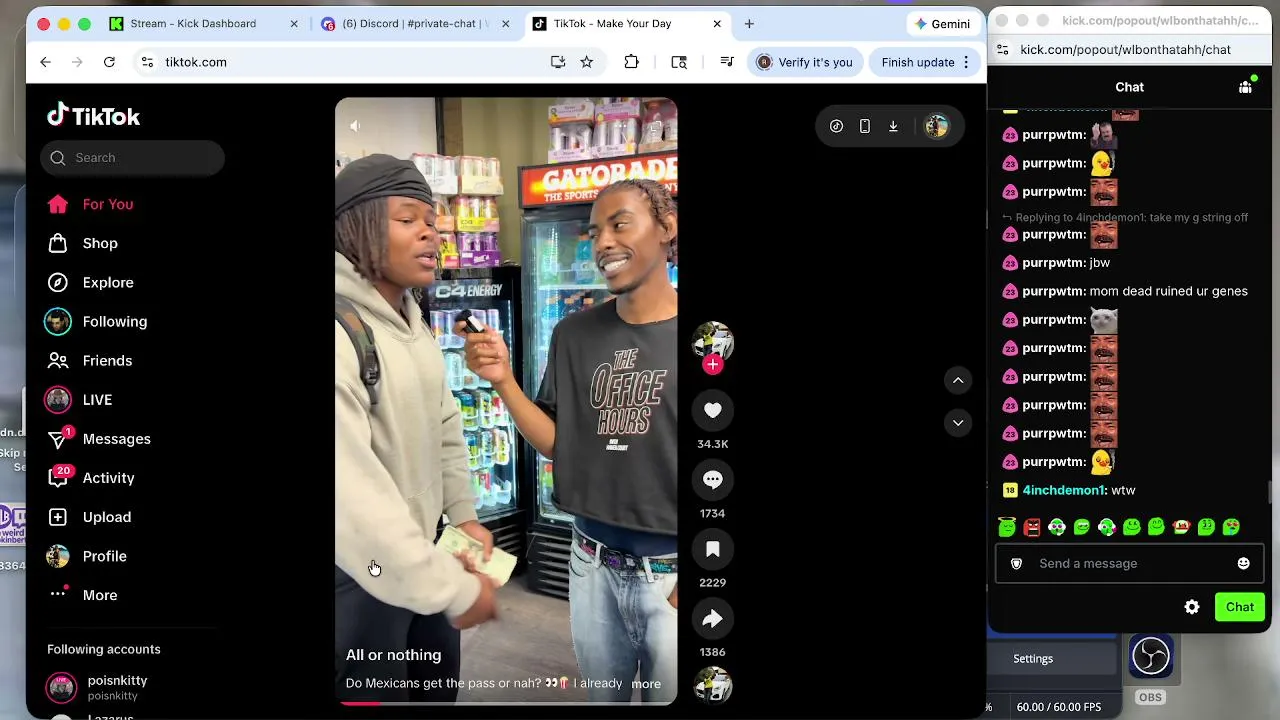This screenshot has width=1280, height=720.
Task: Go to next video with down arrow
Action: (958, 423)
